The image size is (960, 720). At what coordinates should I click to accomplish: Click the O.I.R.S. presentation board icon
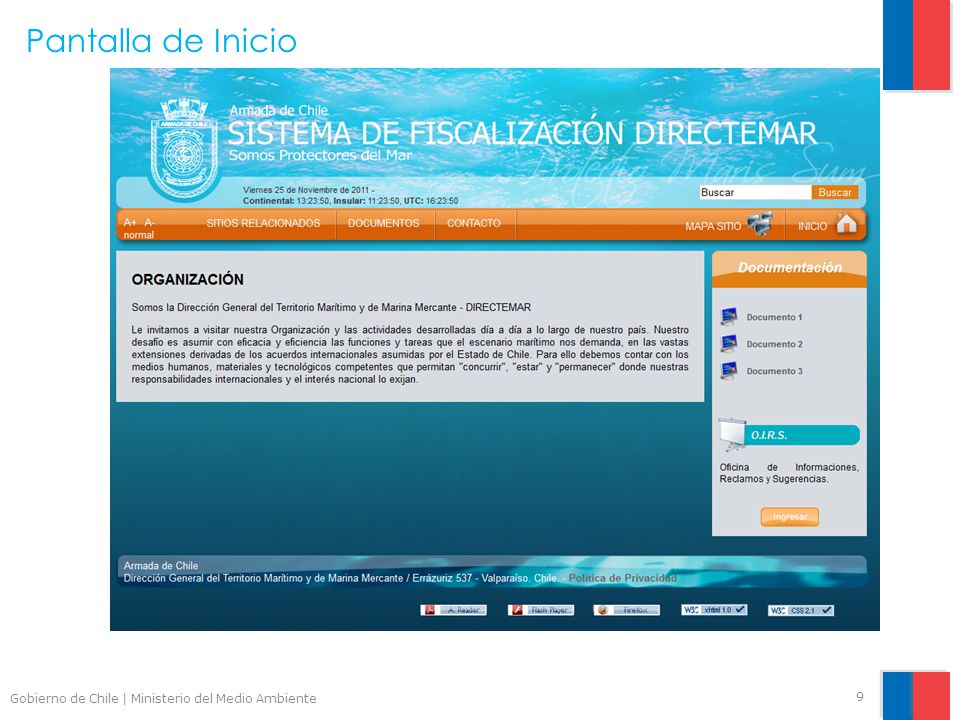point(732,435)
